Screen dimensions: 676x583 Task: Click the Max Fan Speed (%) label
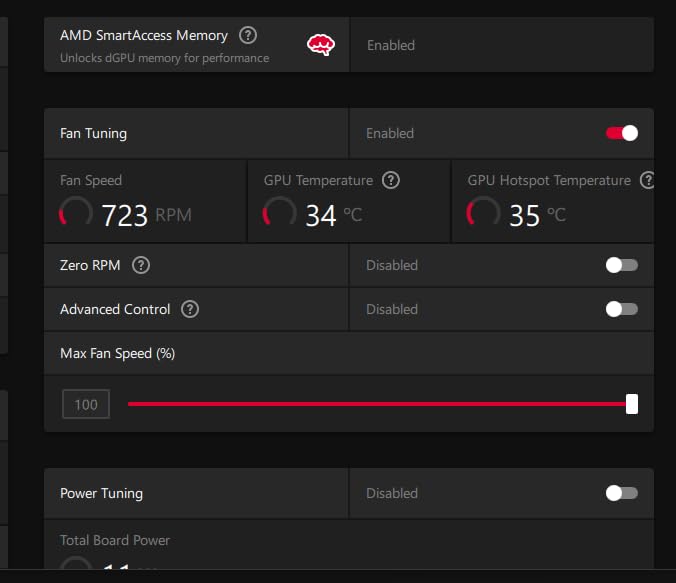(x=118, y=353)
